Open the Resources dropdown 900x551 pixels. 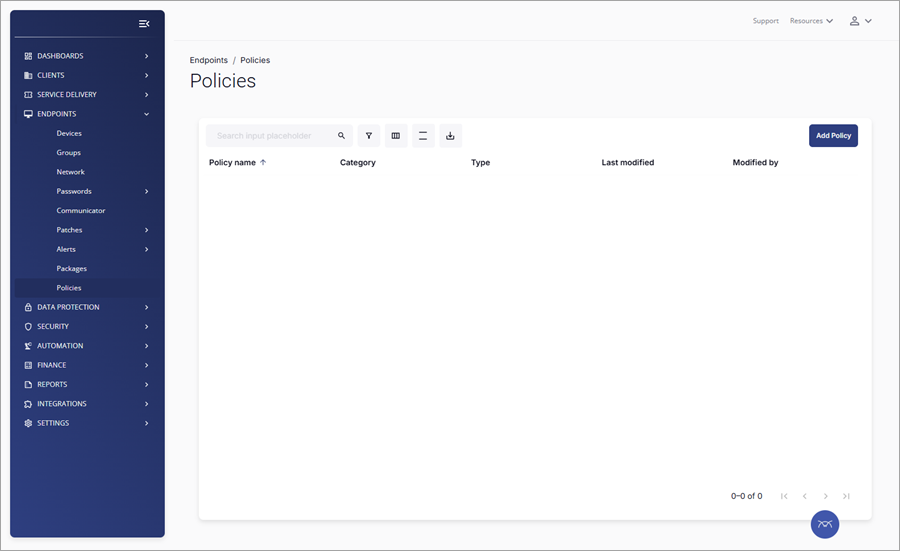click(x=811, y=21)
